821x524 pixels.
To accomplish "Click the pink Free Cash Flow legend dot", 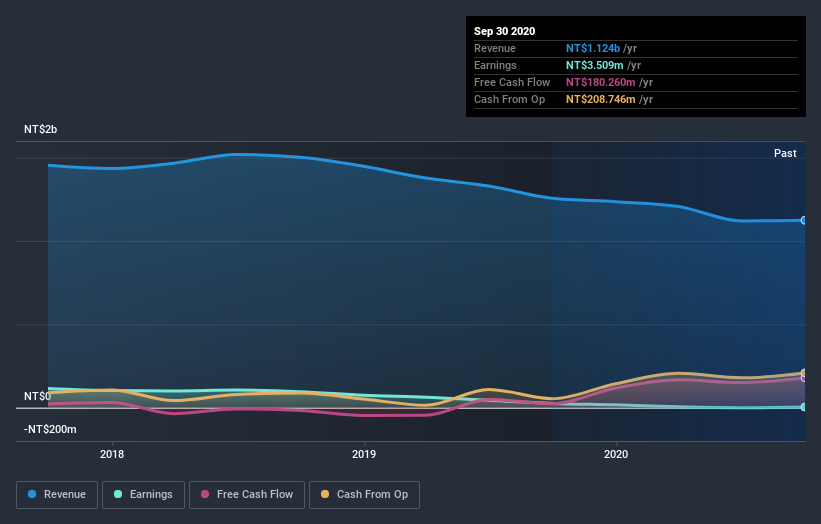I will pos(205,494).
